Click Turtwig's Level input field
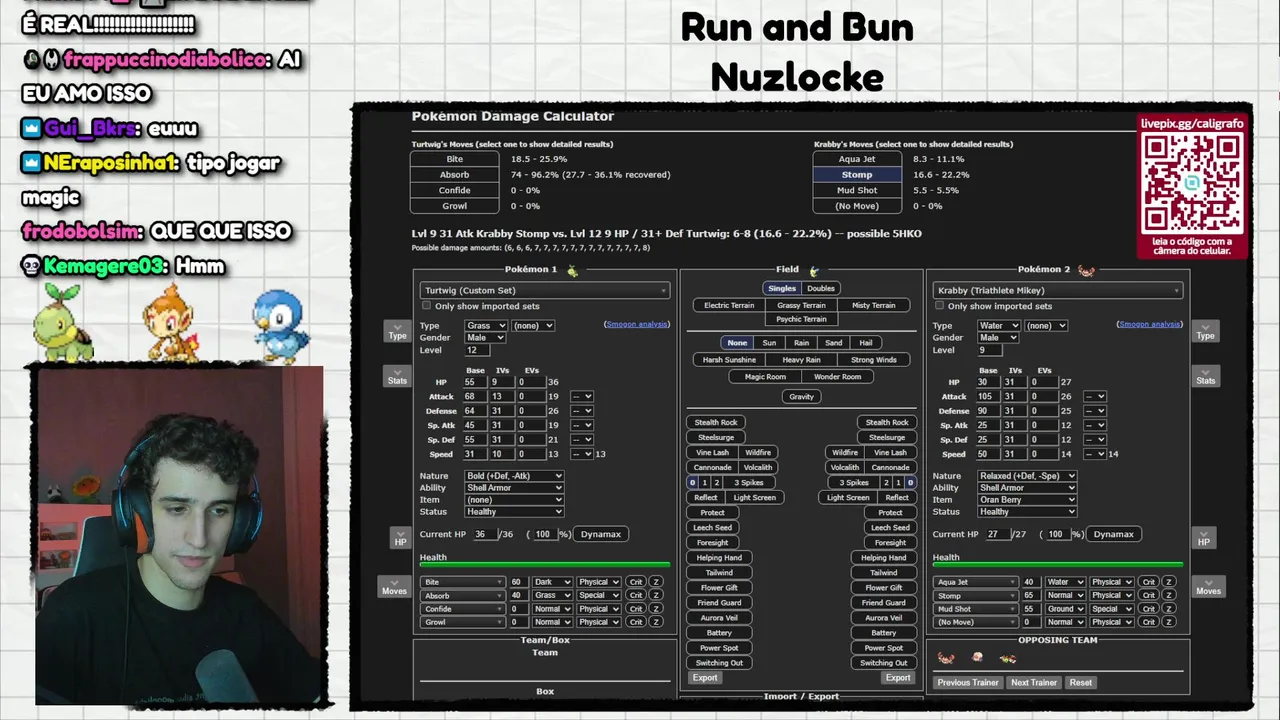The height and width of the screenshot is (720, 1280). [x=476, y=350]
